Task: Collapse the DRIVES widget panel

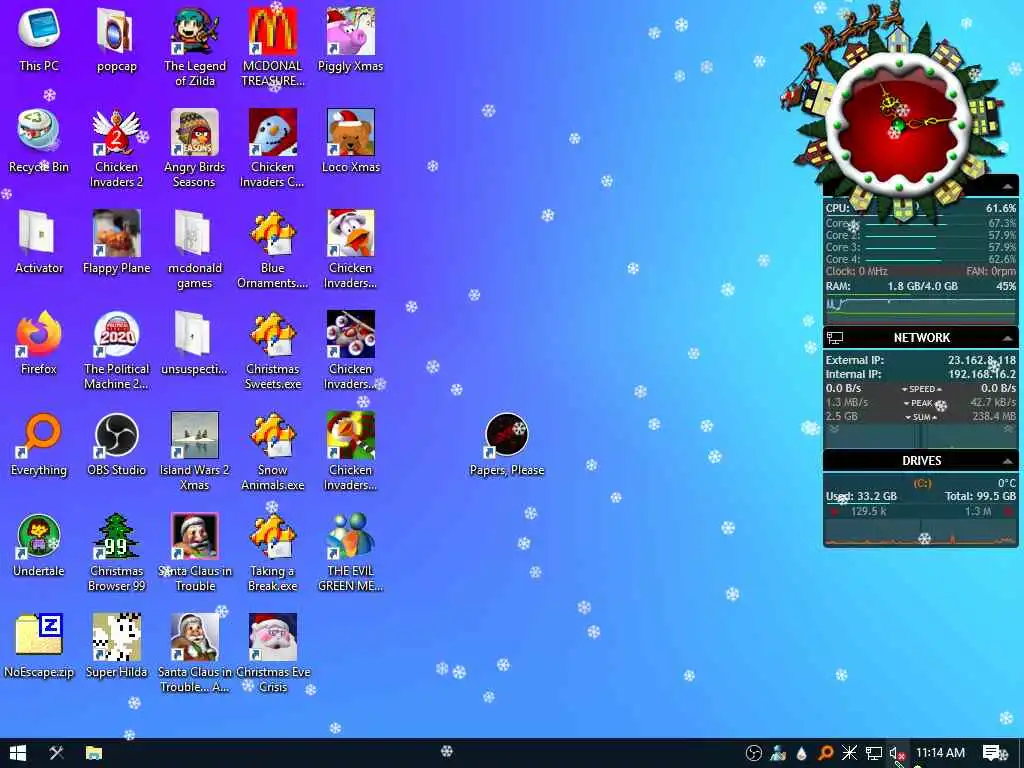Action: [x=1008, y=461]
